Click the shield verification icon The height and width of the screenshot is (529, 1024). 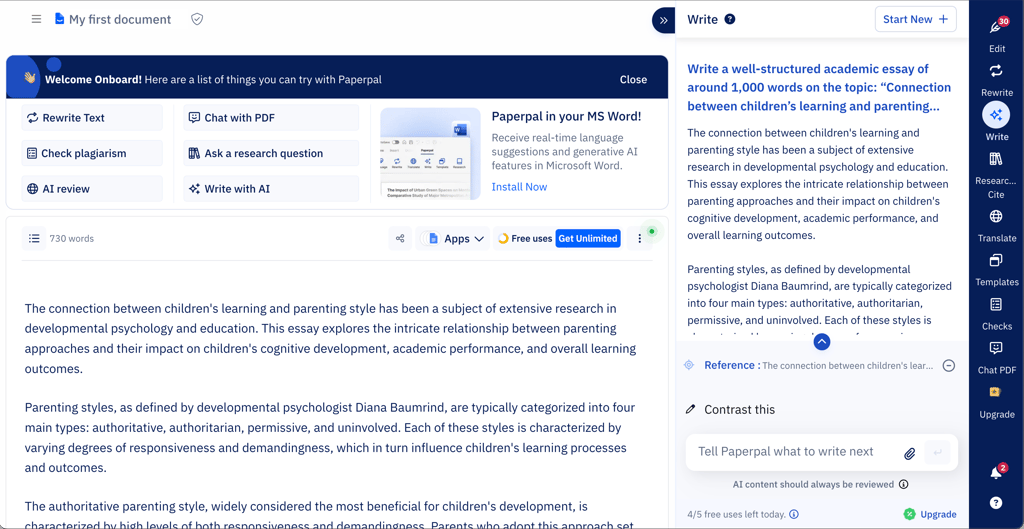[197, 19]
